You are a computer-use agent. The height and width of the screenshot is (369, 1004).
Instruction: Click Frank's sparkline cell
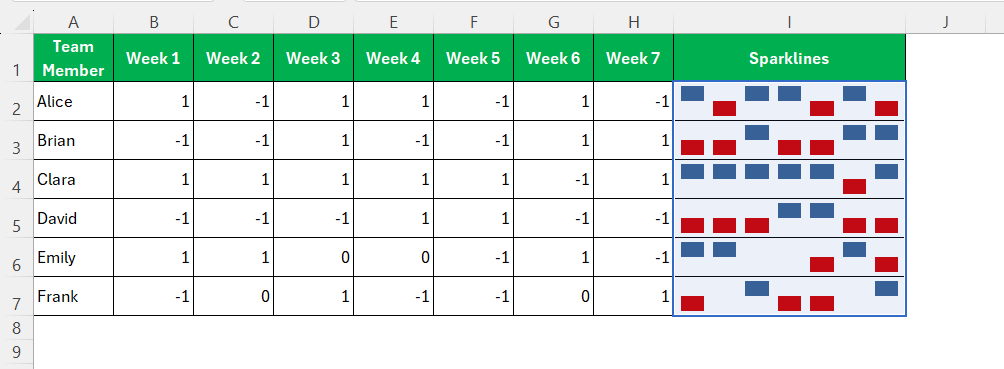789,297
